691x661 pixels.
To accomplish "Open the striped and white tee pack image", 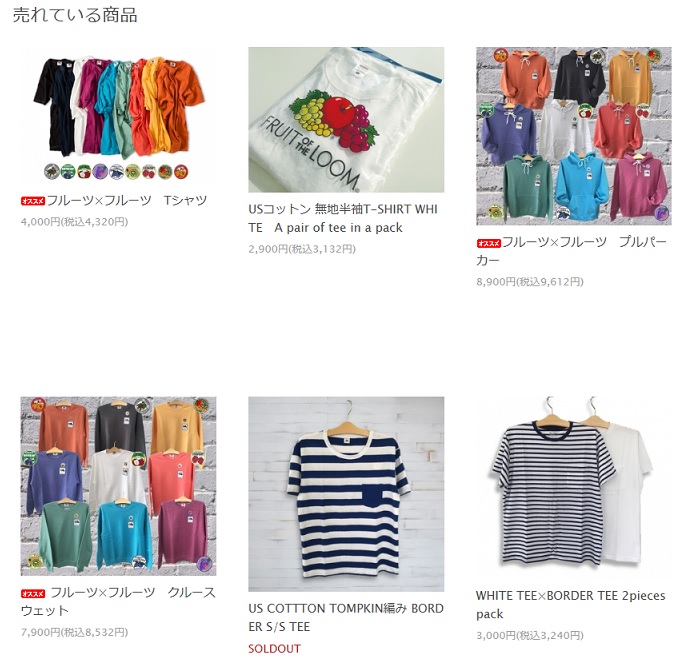I will click(574, 488).
